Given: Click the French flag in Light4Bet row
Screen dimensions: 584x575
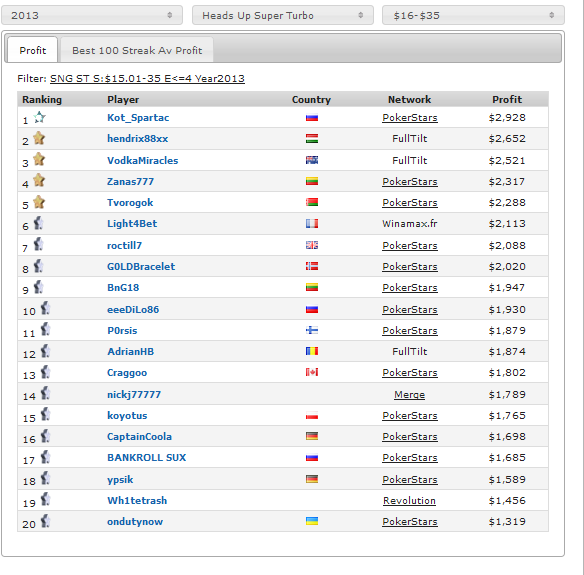Looking at the screenshot, I should pos(312,223).
